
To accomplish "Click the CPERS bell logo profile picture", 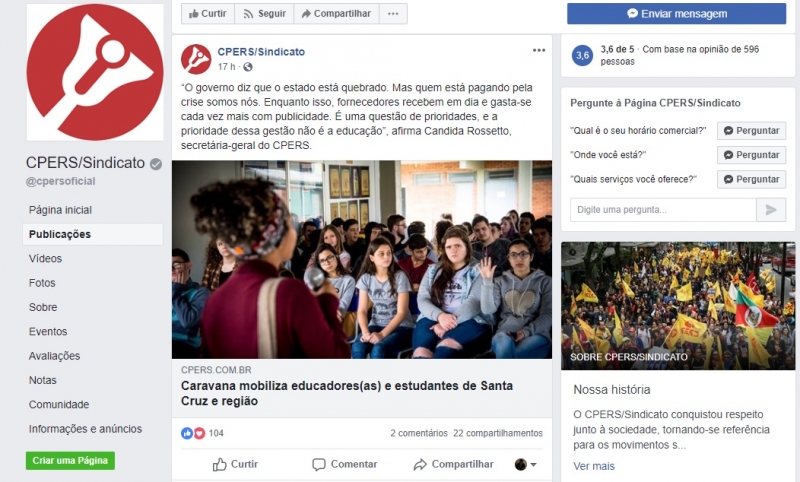I will click(95, 72).
